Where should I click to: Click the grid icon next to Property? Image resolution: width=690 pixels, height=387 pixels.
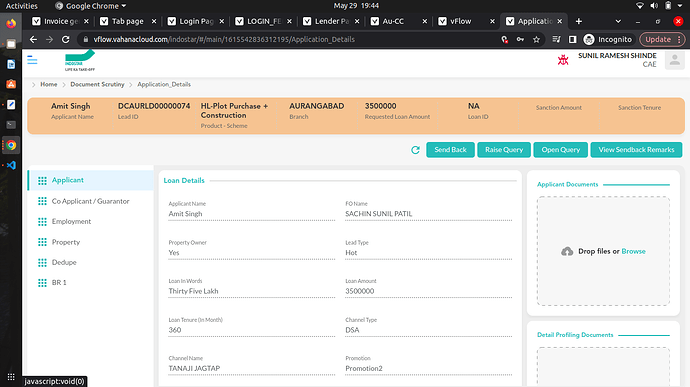42,242
